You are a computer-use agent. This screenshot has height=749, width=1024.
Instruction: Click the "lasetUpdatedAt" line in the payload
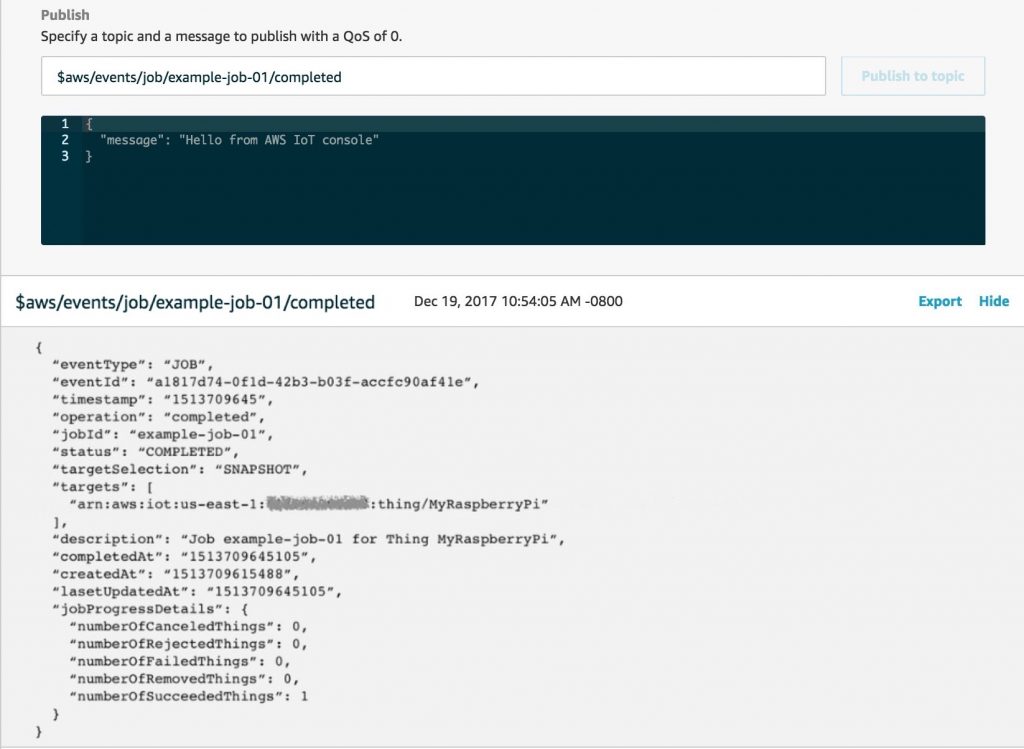(x=197, y=592)
